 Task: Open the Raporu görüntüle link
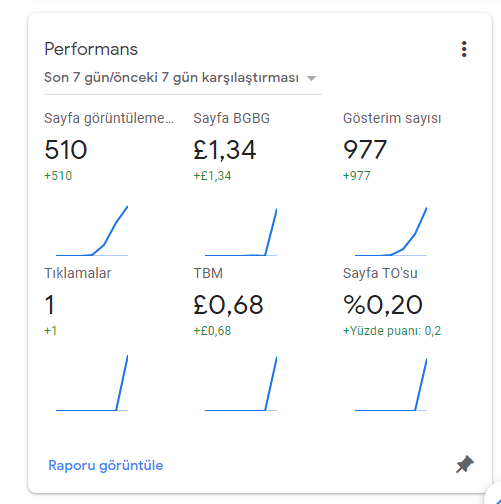[106, 465]
